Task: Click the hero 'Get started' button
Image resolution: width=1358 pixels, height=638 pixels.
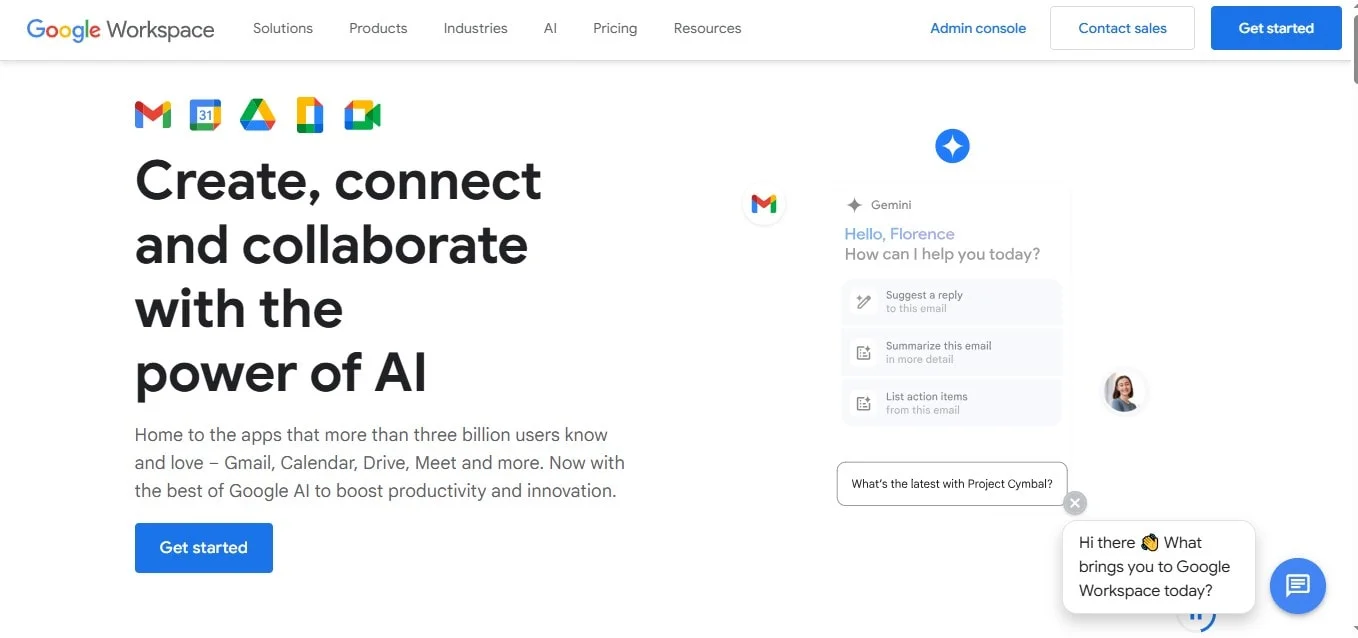Action: 203,547
